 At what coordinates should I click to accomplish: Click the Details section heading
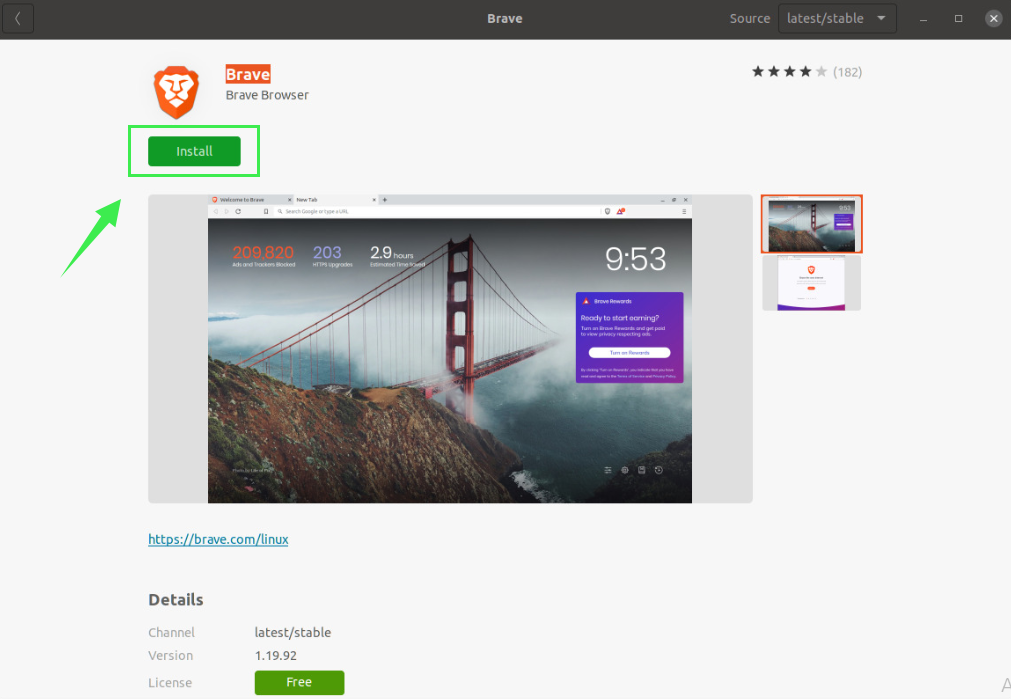(175, 600)
